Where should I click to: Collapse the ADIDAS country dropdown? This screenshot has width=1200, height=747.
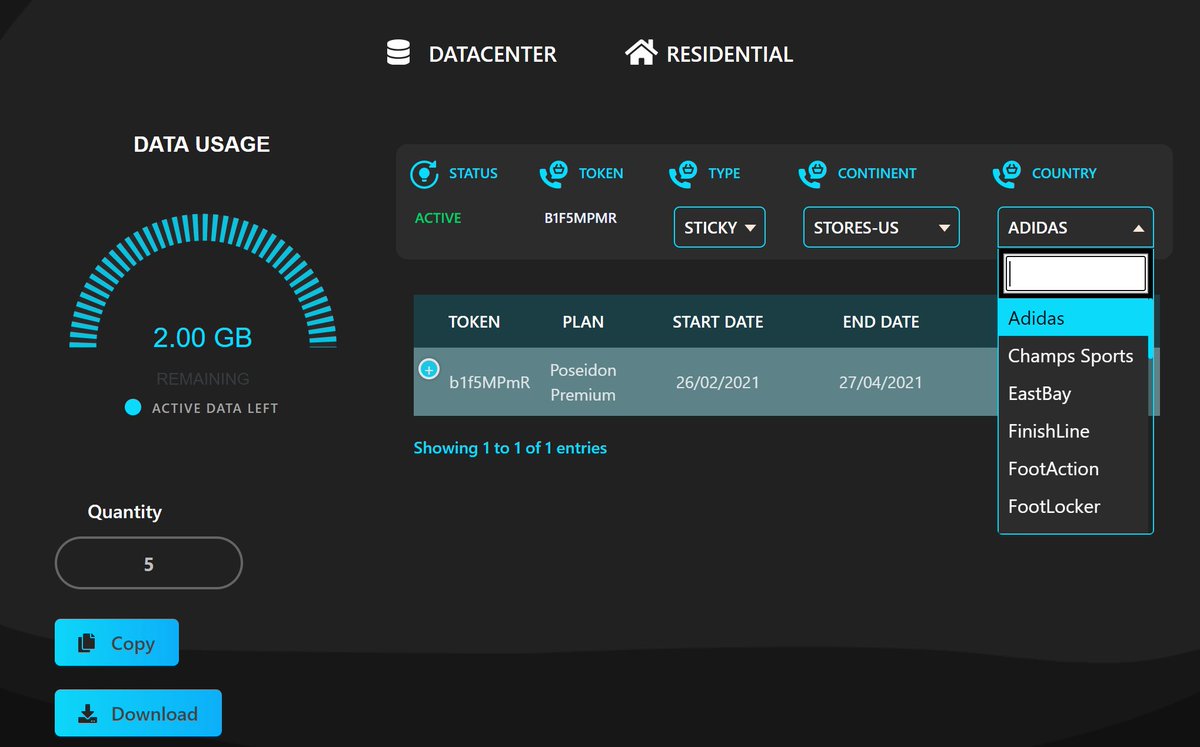tap(1075, 227)
